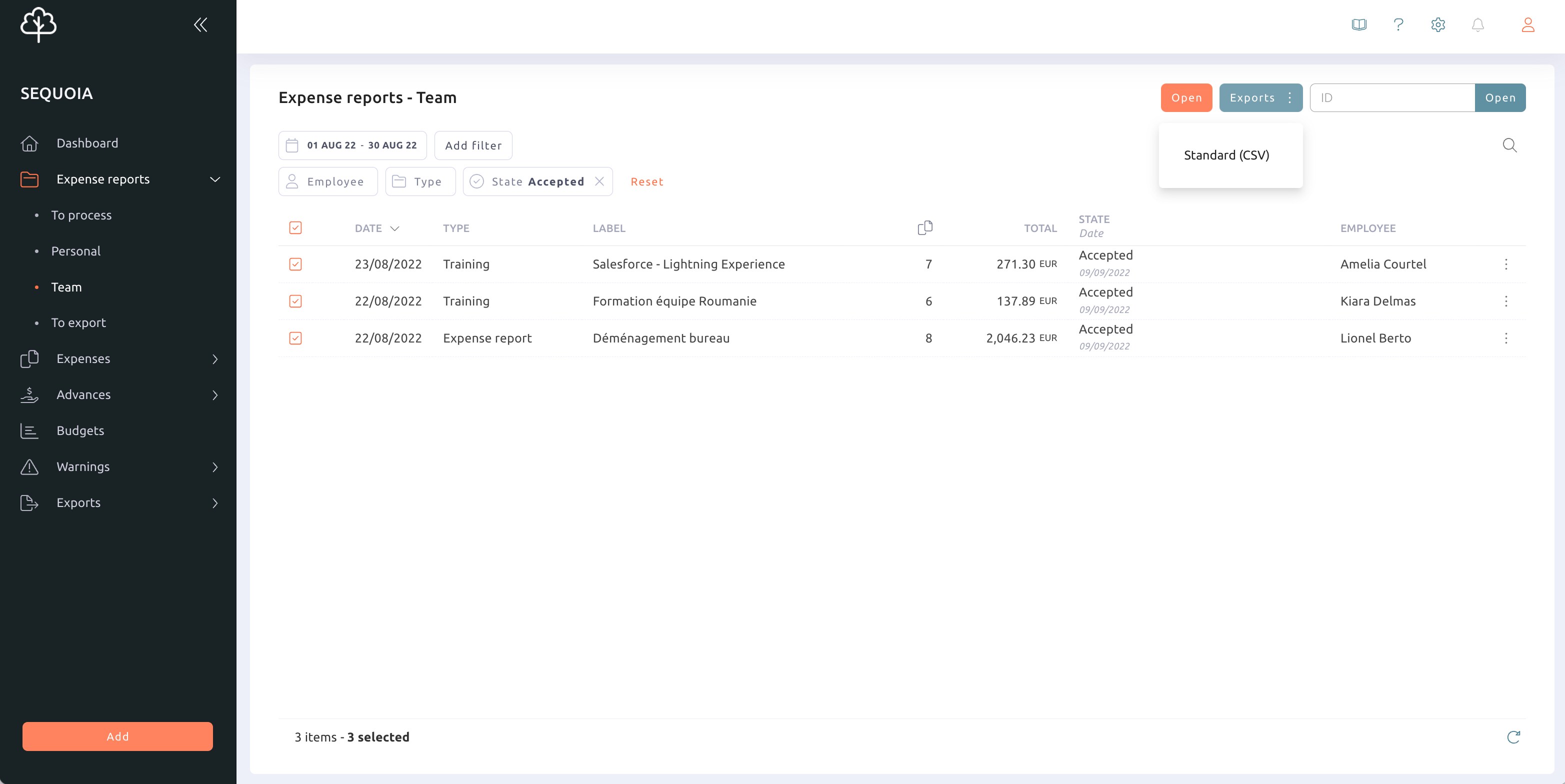Click the search magnifier icon
1565x784 pixels.
click(1509, 145)
